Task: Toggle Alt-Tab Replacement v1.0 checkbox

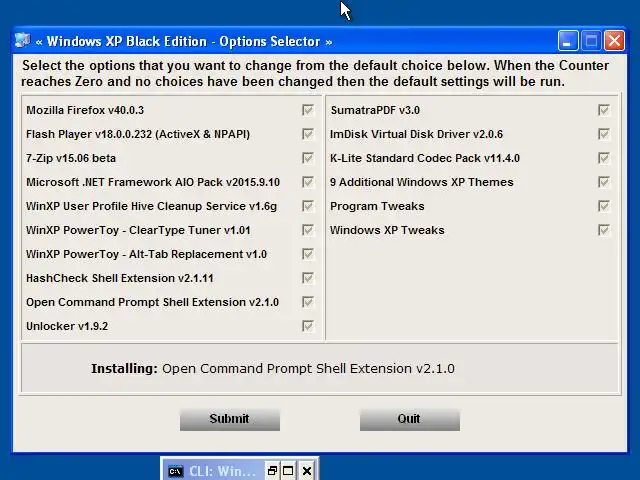Action: pyautogui.click(x=308, y=254)
